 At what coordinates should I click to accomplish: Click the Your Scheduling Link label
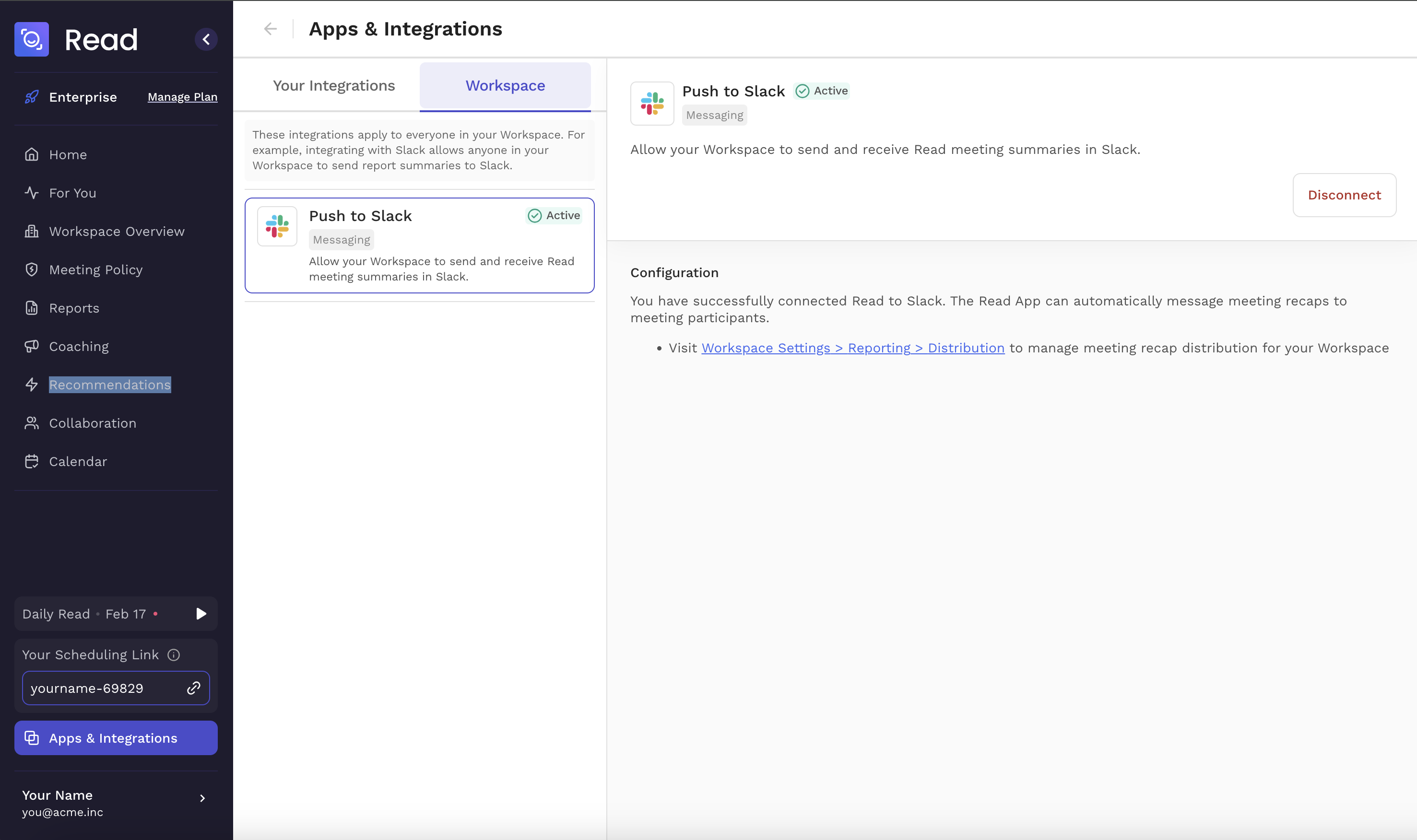[x=91, y=655]
